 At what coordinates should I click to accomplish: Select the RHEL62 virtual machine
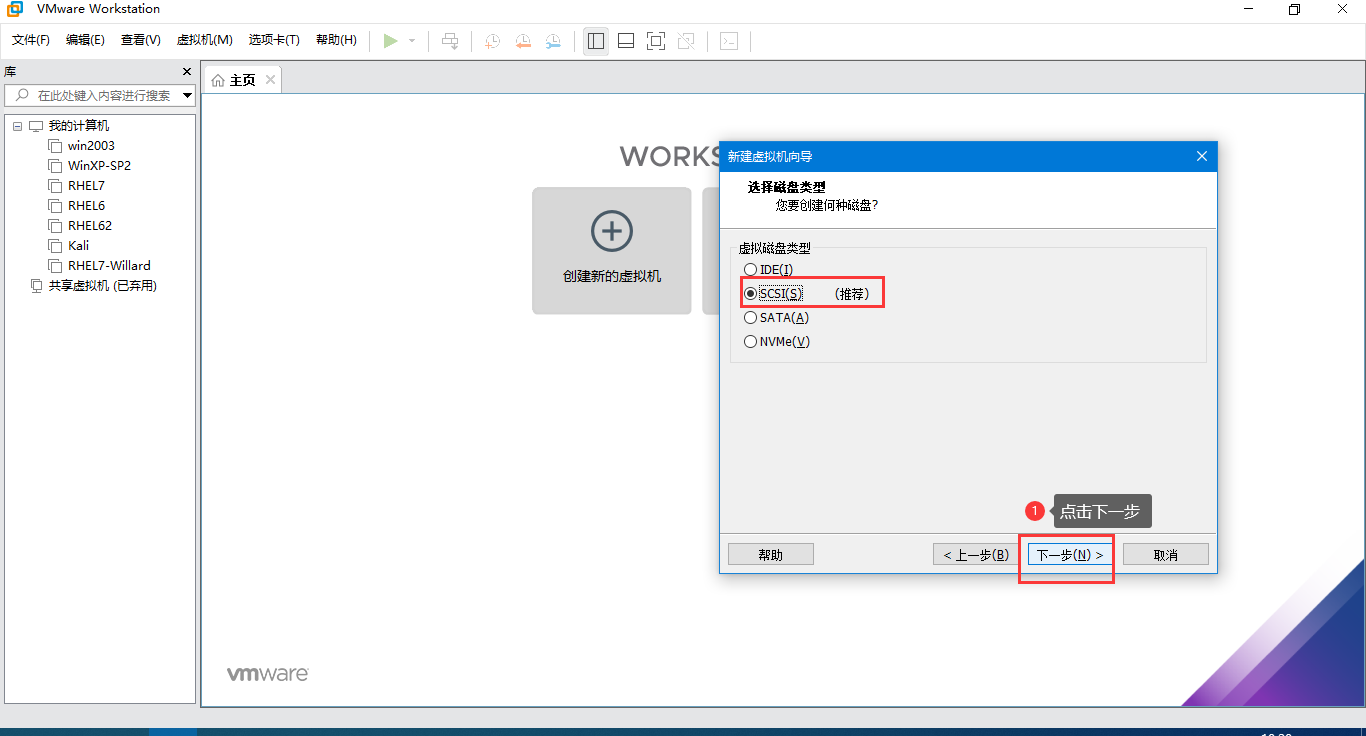click(90, 226)
